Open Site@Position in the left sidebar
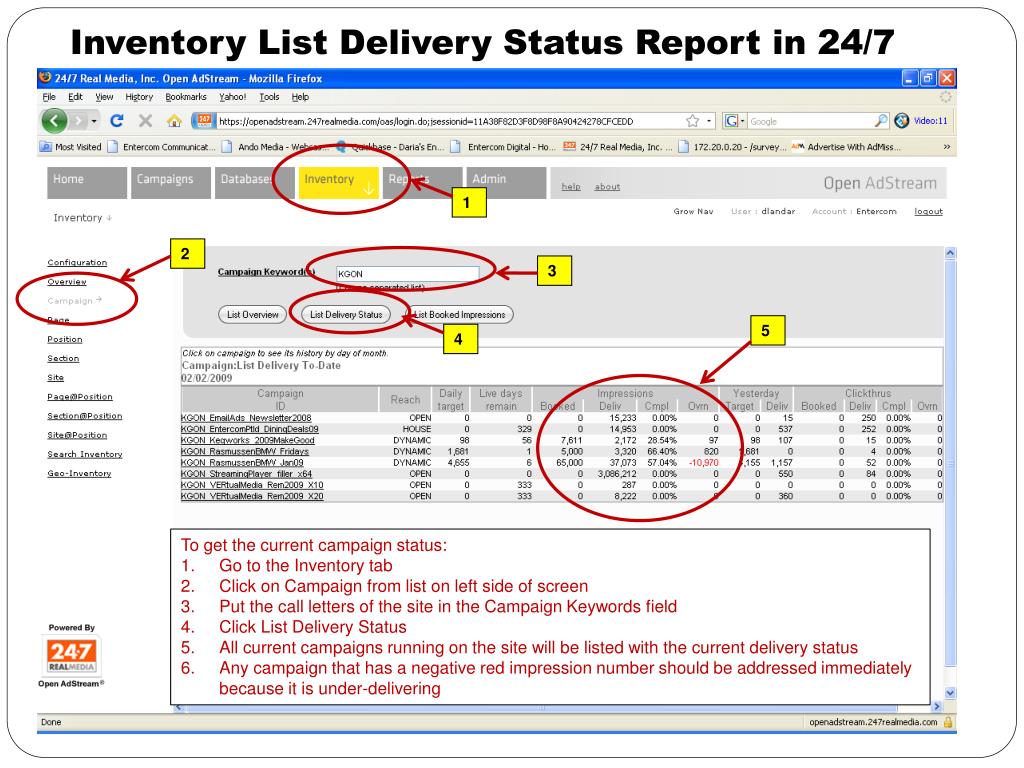This screenshot has width=1024, height=768. pos(77,435)
